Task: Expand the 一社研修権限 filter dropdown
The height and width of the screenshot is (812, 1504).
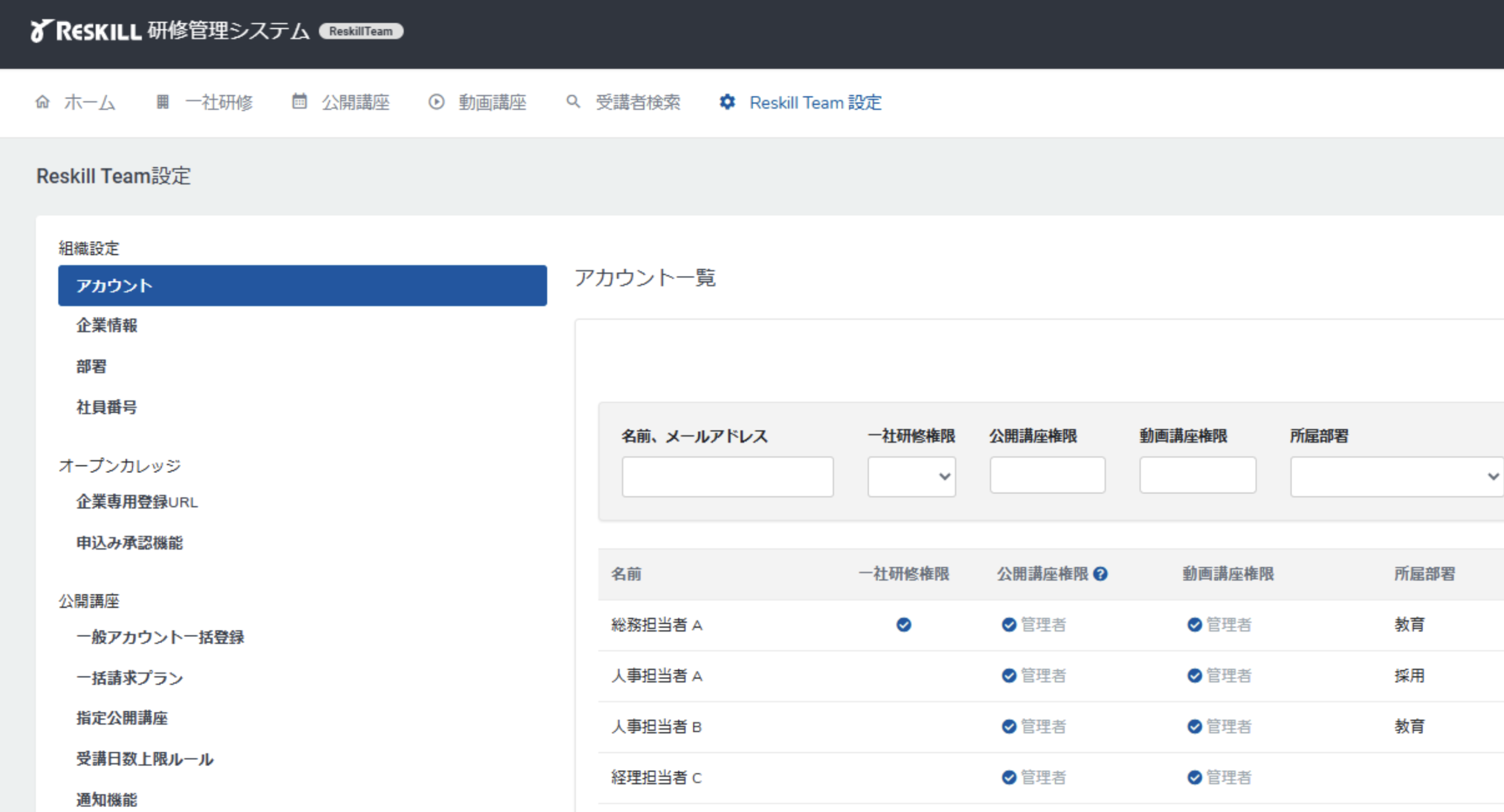Action: coord(911,477)
